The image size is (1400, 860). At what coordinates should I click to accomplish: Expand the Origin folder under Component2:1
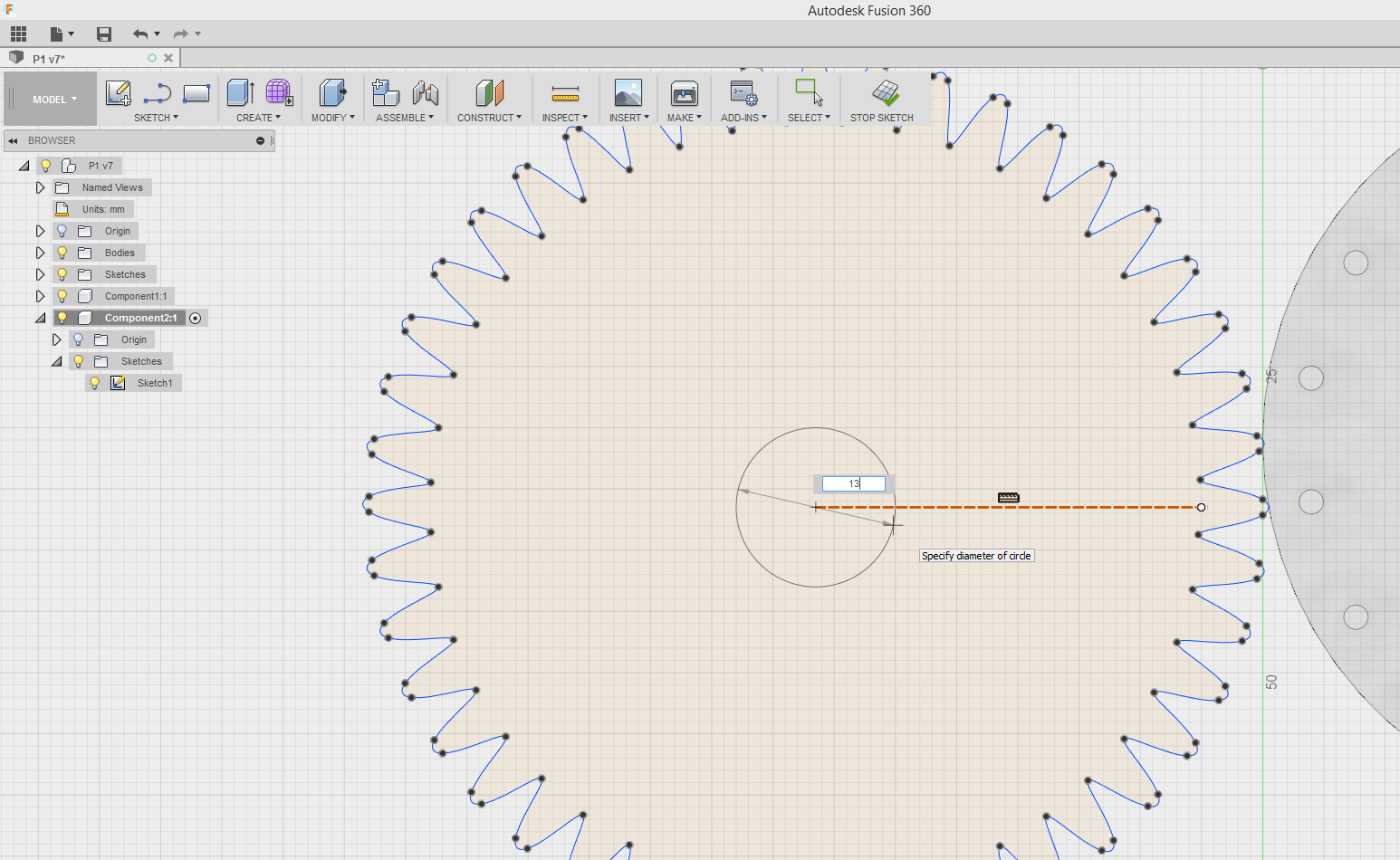point(56,339)
